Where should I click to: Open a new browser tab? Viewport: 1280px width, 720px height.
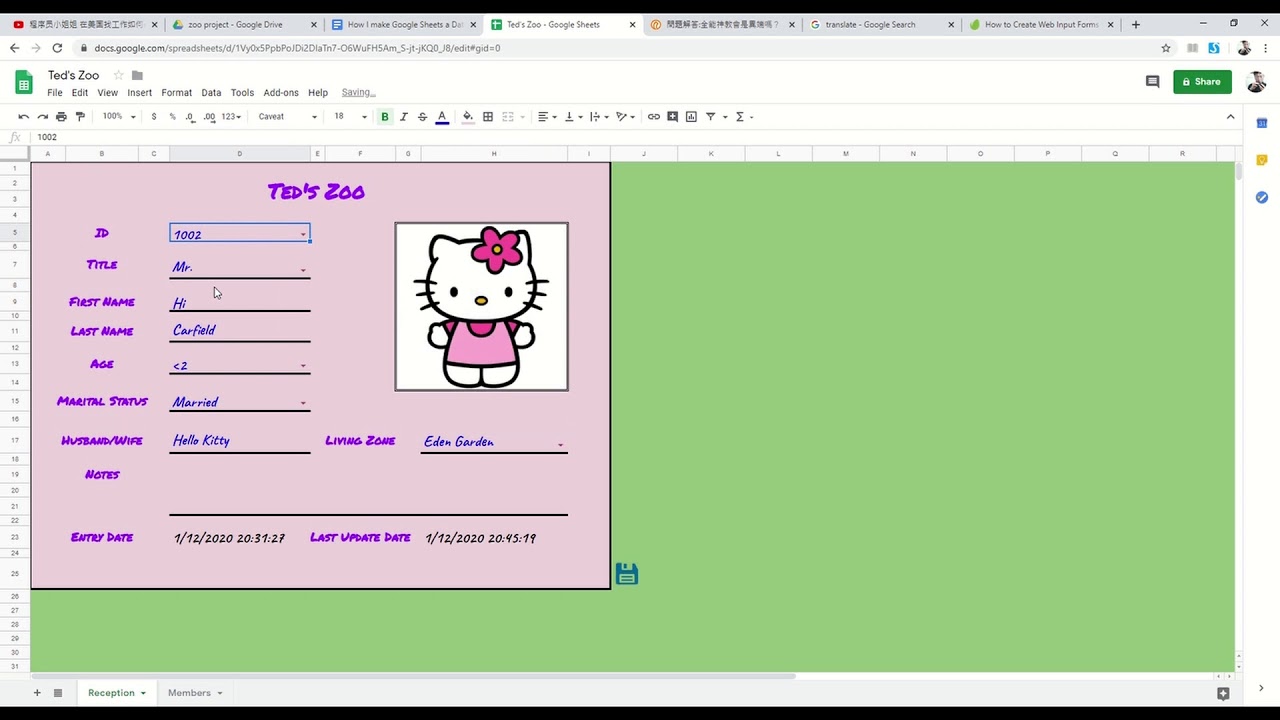click(1136, 24)
